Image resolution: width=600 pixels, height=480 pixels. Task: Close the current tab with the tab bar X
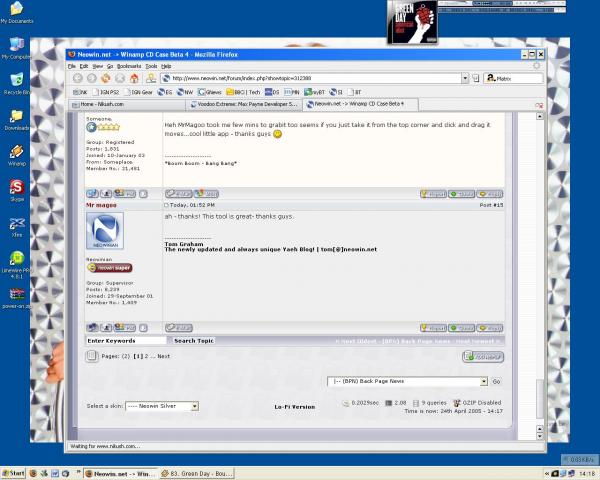coord(539,105)
